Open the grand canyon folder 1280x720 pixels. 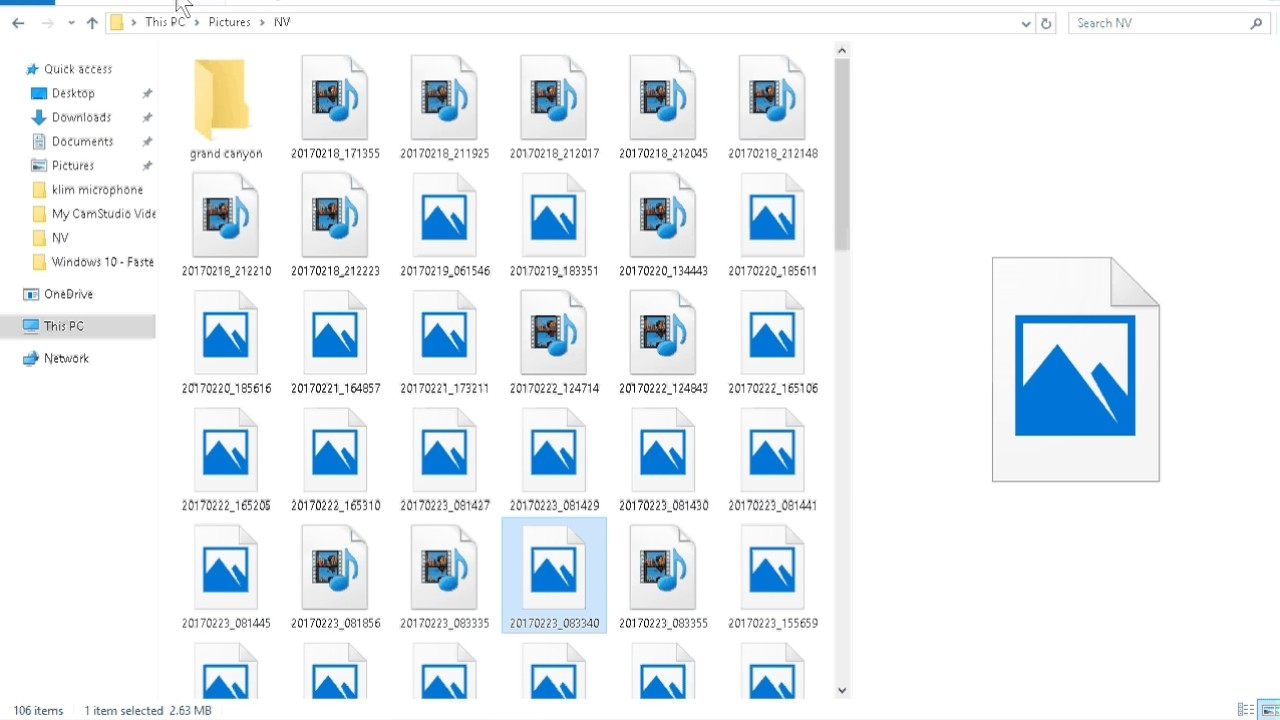click(222, 100)
